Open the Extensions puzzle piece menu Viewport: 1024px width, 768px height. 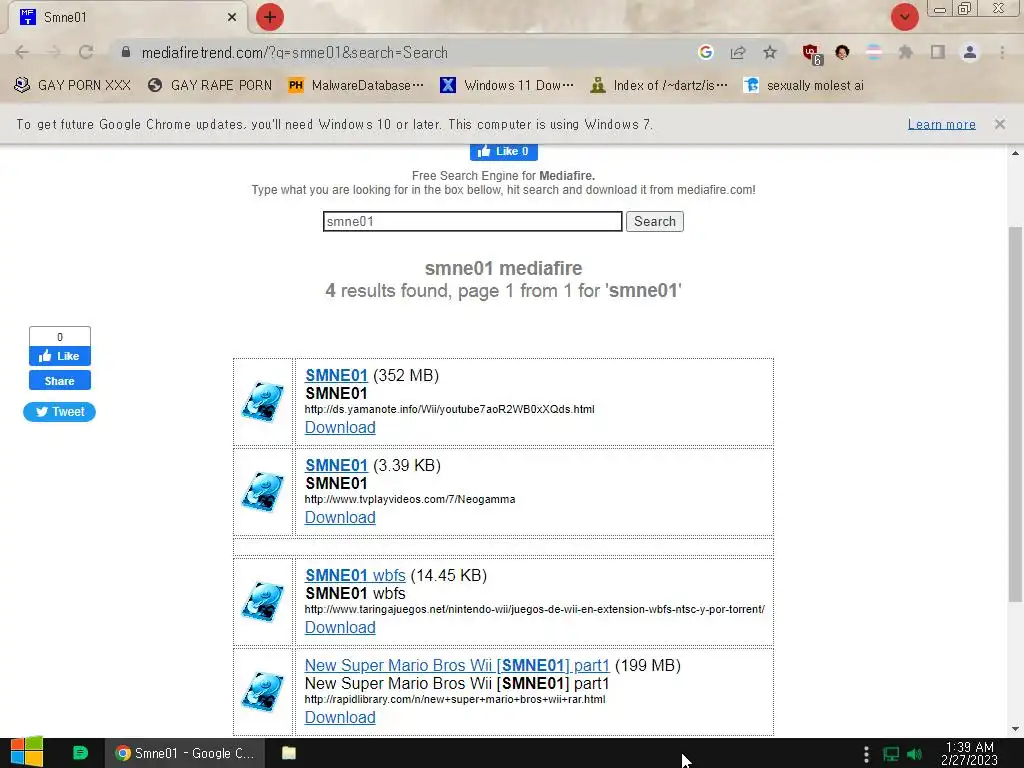click(x=906, y=52)
